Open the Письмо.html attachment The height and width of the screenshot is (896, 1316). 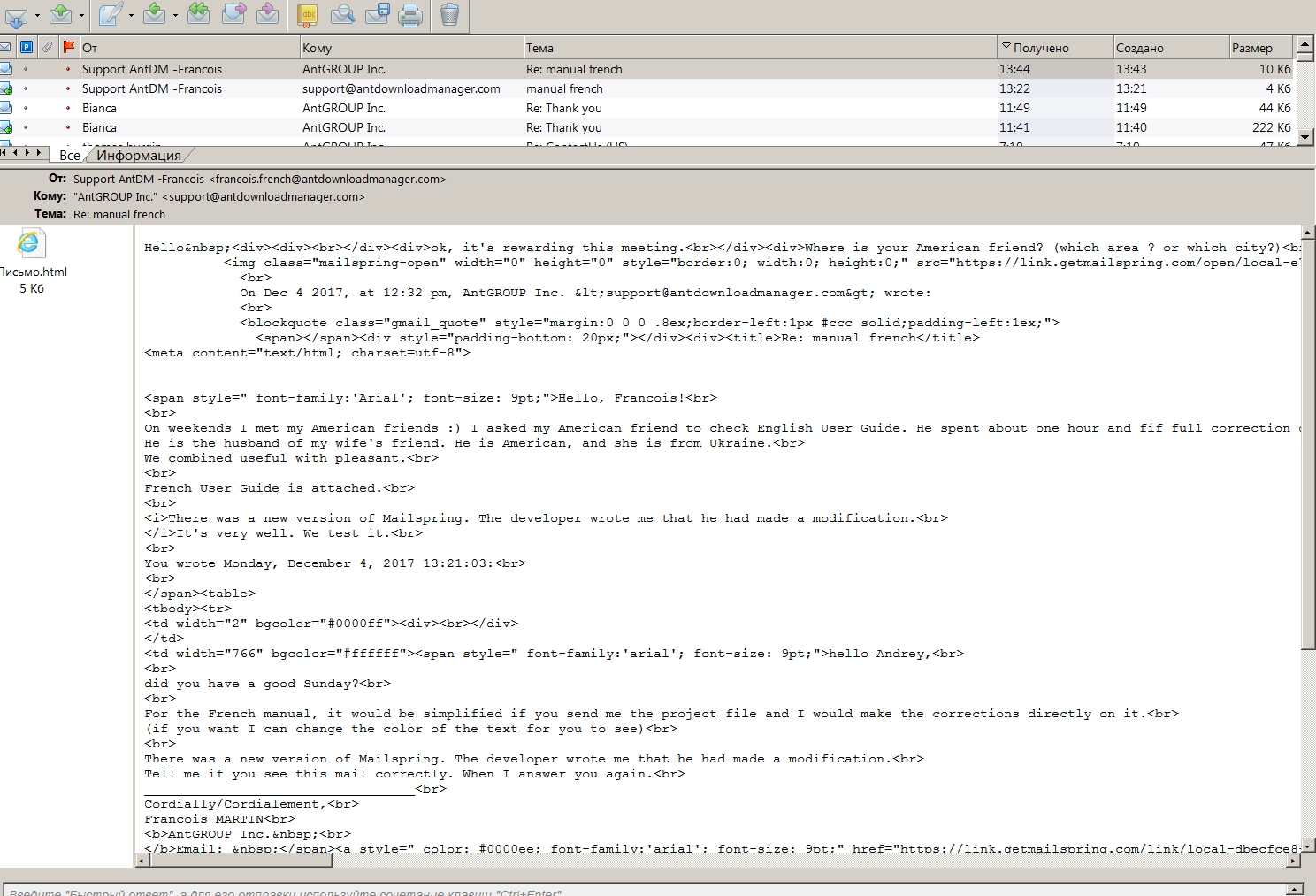[32, 245]
